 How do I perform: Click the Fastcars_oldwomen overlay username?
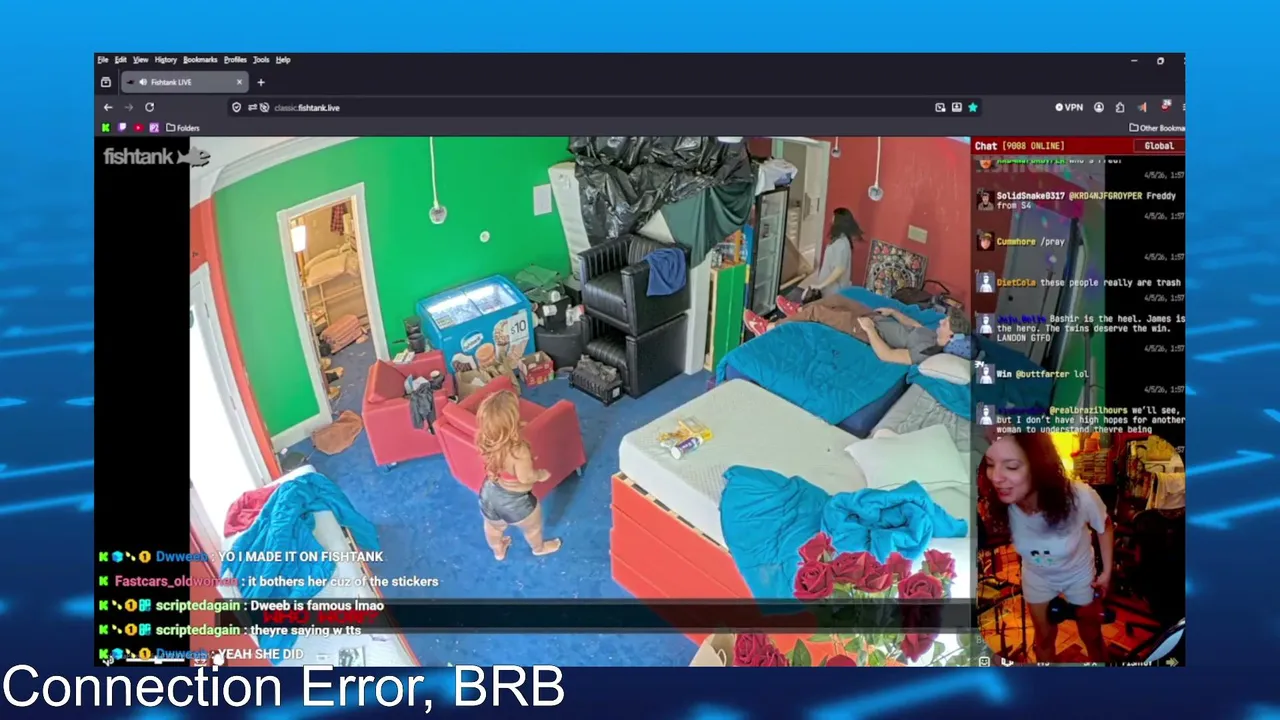(x=176, y=581)
